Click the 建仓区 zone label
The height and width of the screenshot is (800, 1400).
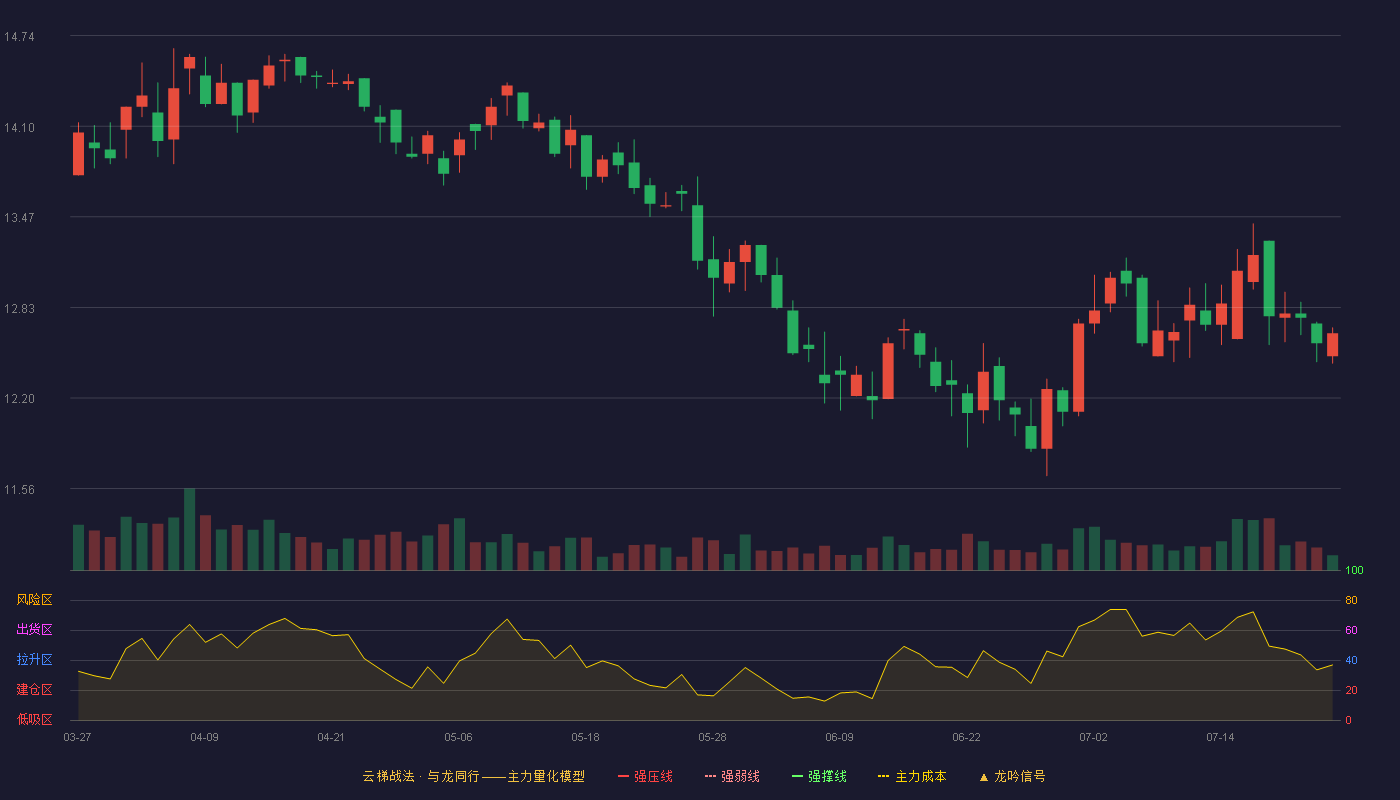pyautogui.click(x=35, y=690)
